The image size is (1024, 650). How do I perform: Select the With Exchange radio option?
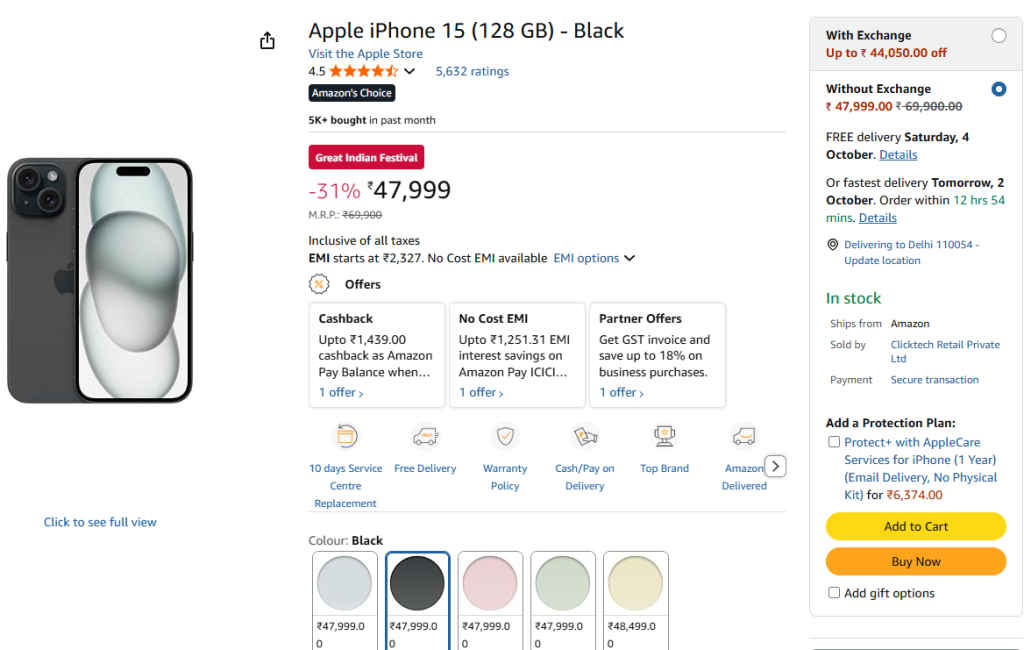(x=998, y=36)
